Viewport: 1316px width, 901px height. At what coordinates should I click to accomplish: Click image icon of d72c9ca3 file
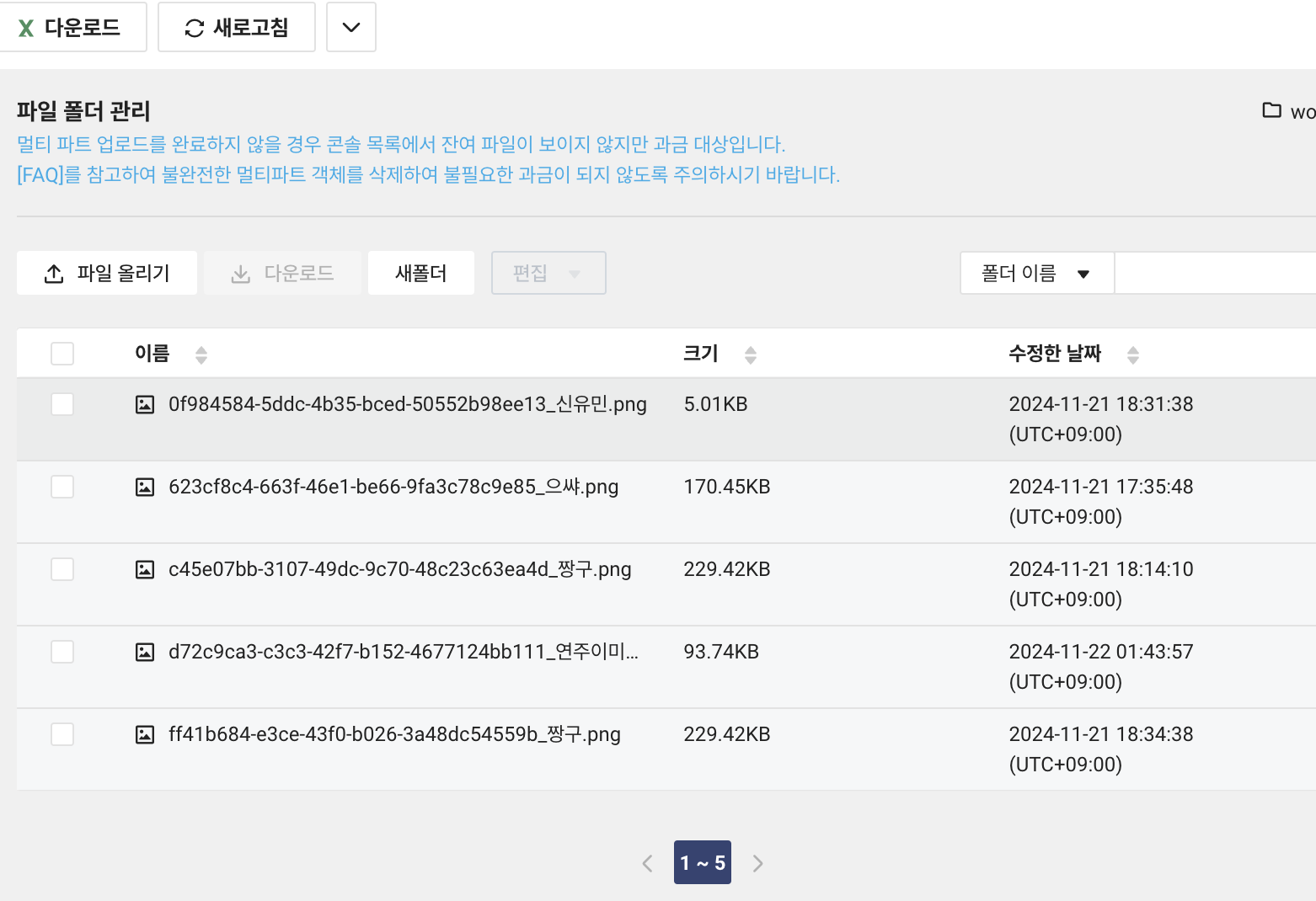coord(145,652)
